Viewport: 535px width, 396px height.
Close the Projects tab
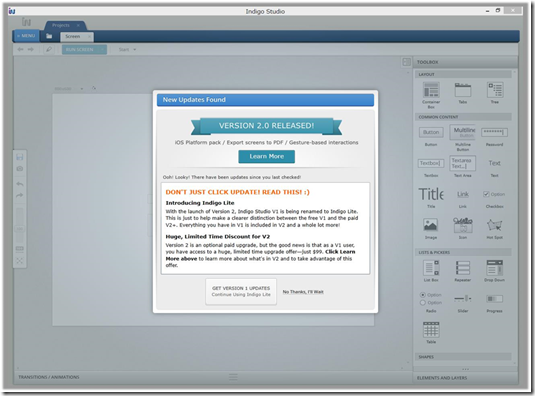(x=78, y=25)
